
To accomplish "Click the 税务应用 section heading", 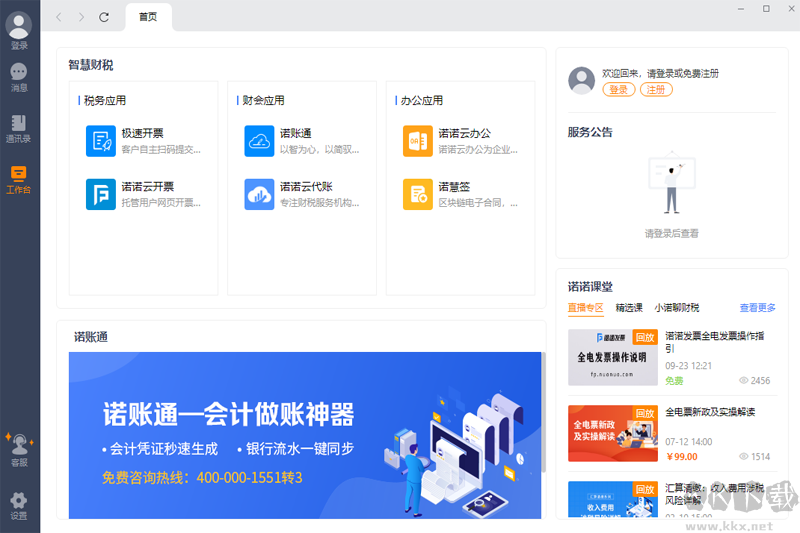I will [x=105, y=100].
